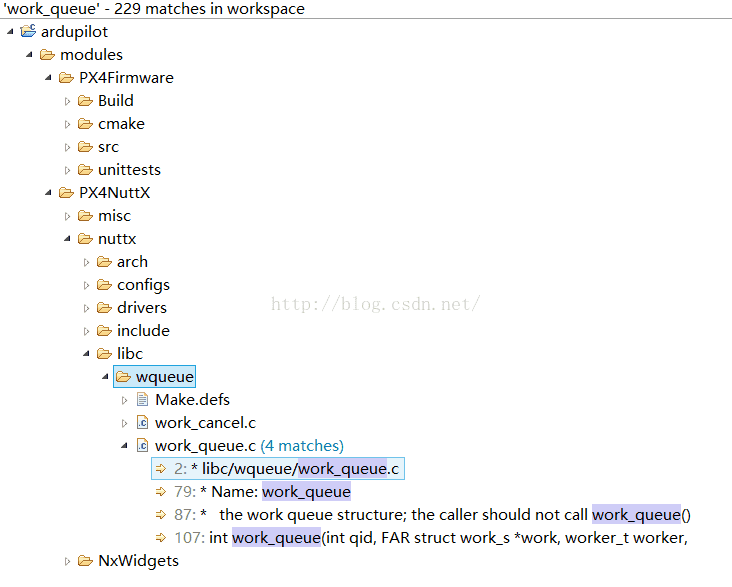Click the match arrow icon for line 87

click(161, 515)
